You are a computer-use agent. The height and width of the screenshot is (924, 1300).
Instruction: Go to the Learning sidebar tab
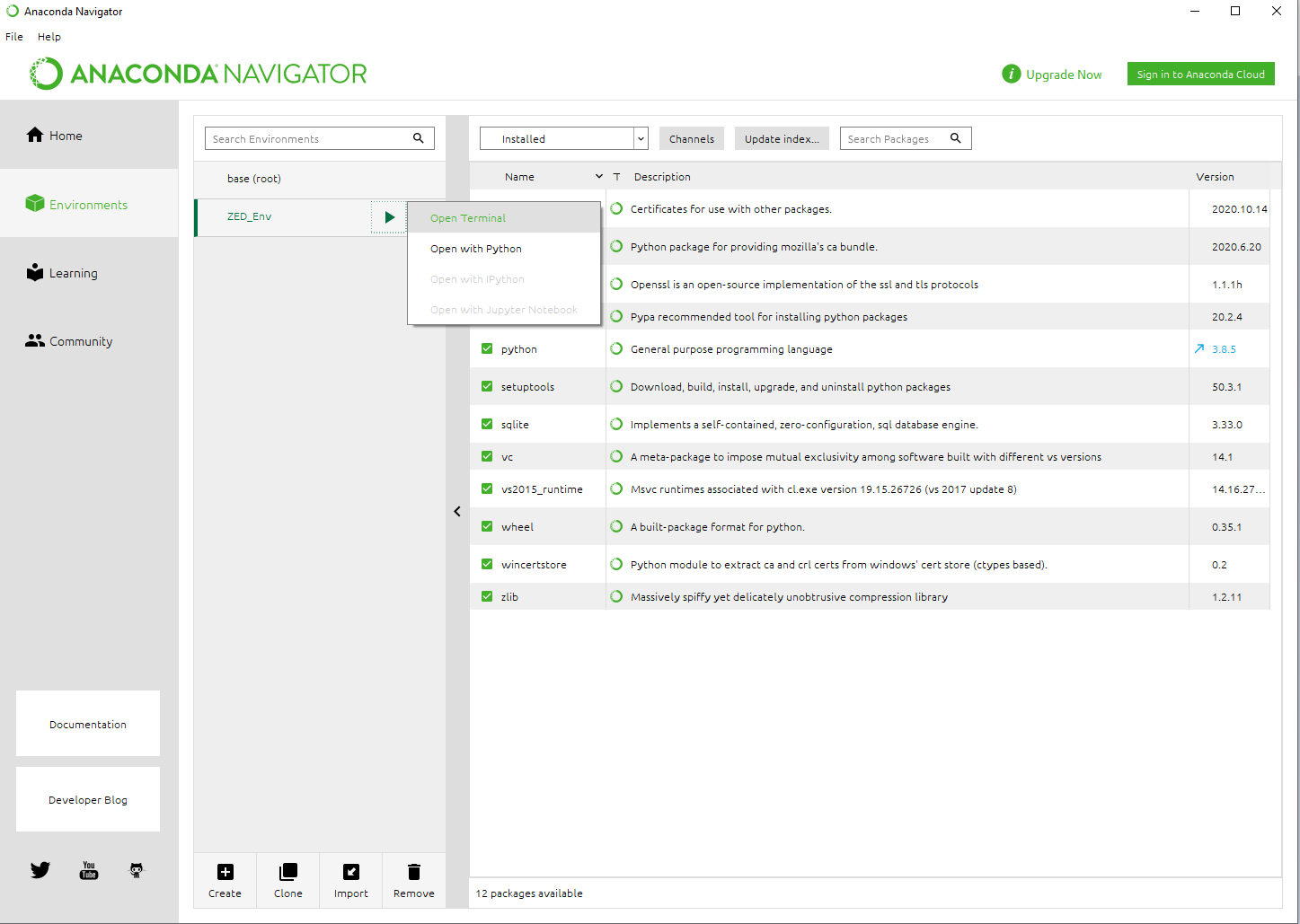73,273
